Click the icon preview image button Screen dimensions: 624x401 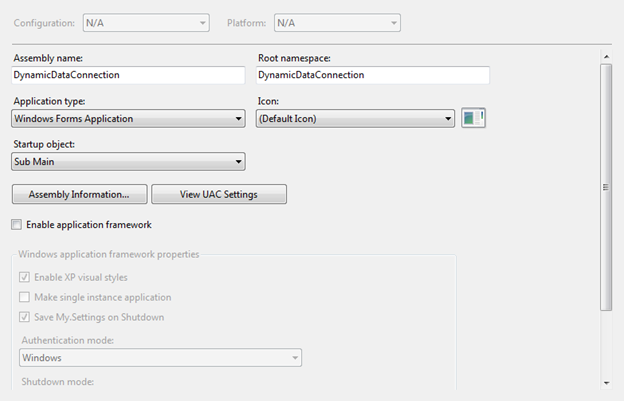[473, 118]
